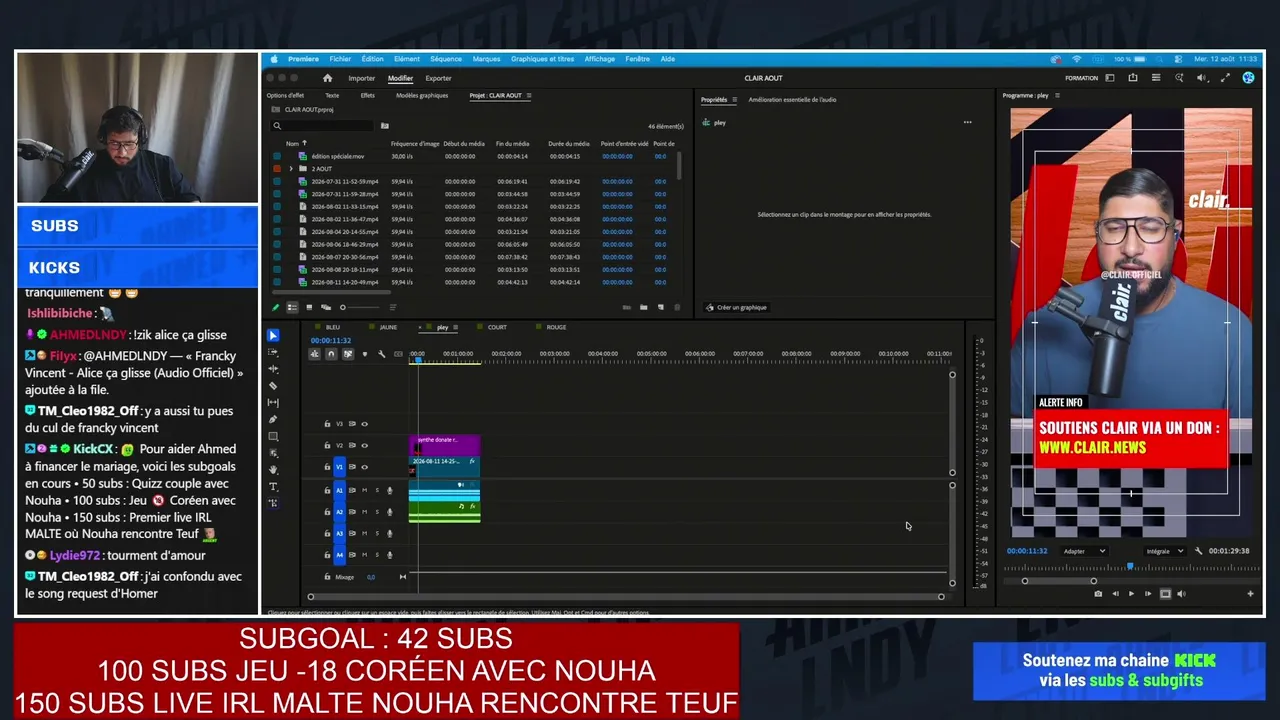This screenshot has width=1280, height=720.
Task: Click the Project panel write-enable pencil icon
Action: coord(276,307)
